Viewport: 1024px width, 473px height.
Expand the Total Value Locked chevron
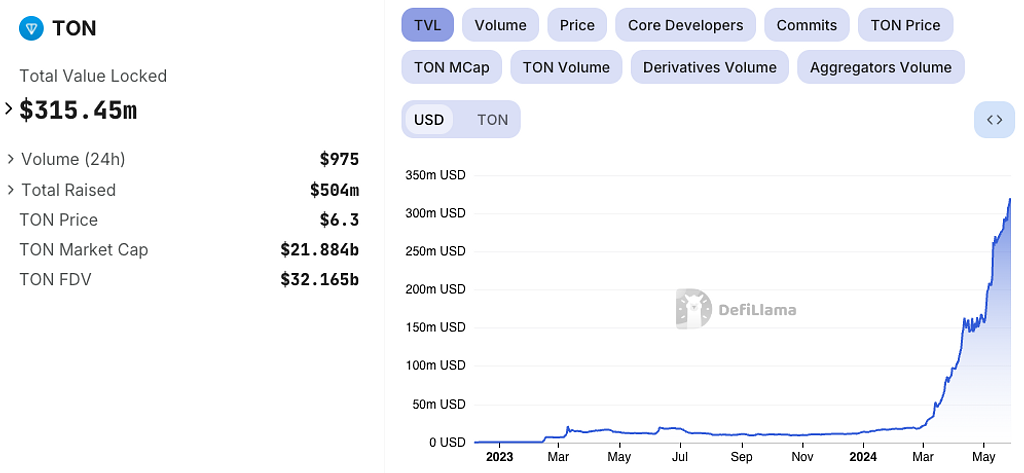click(9, 109)
